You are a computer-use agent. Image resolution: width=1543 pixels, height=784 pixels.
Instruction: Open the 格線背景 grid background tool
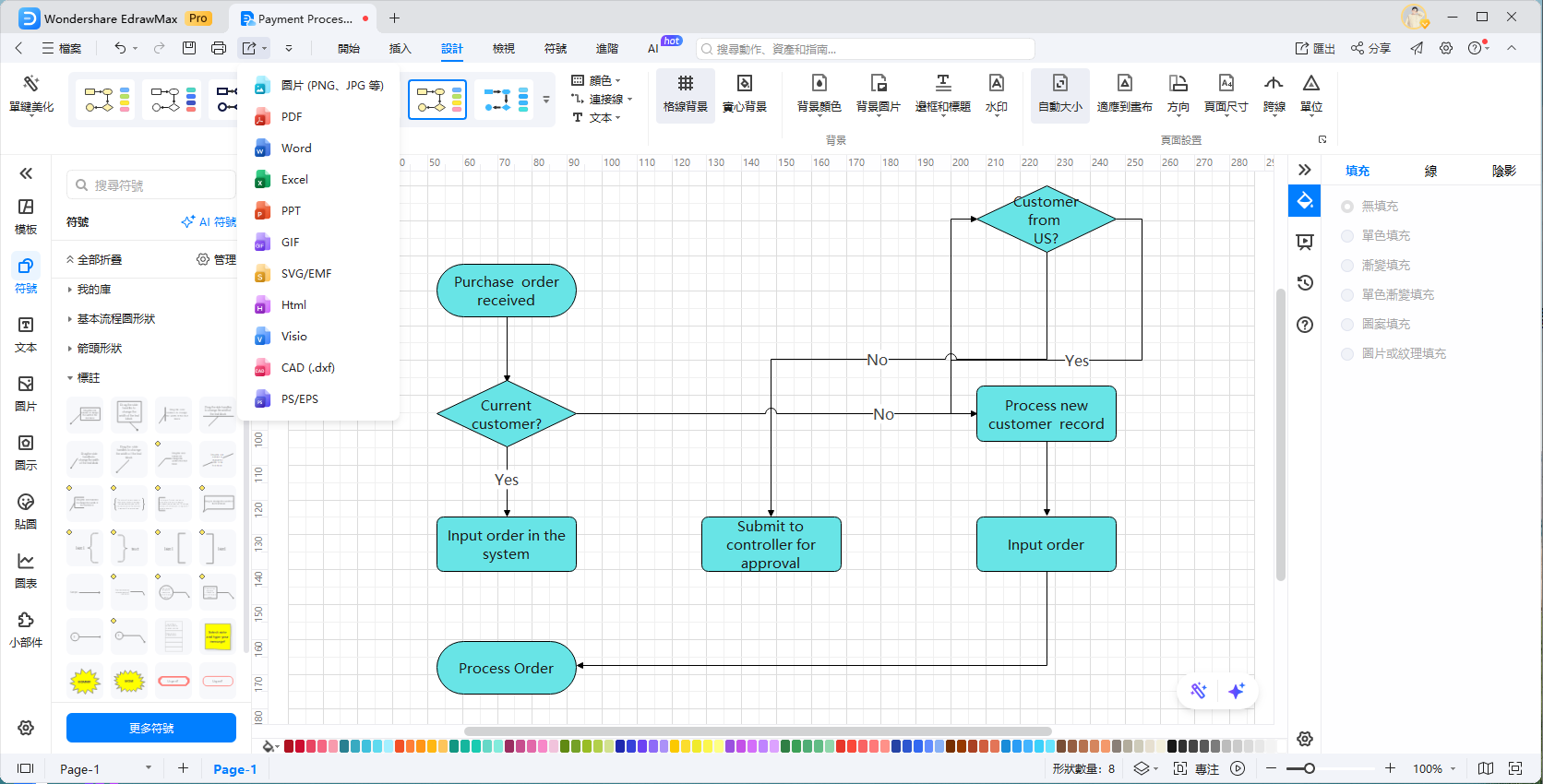tap(686, 94)
